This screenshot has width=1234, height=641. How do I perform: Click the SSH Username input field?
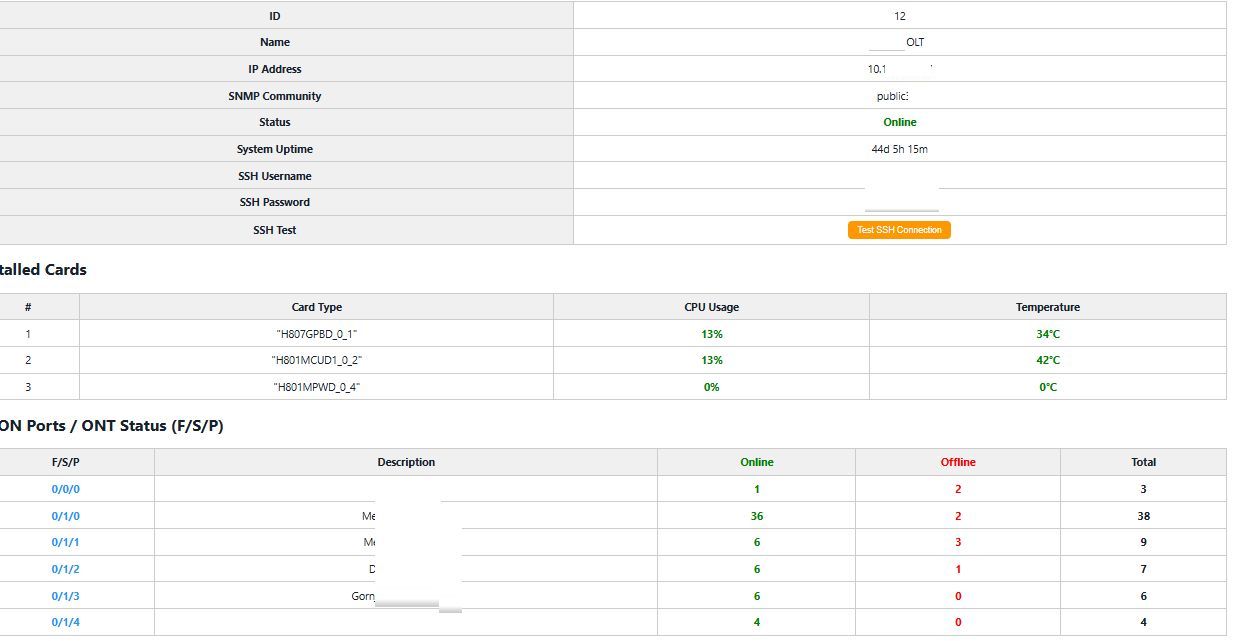(x=898, y=175)
